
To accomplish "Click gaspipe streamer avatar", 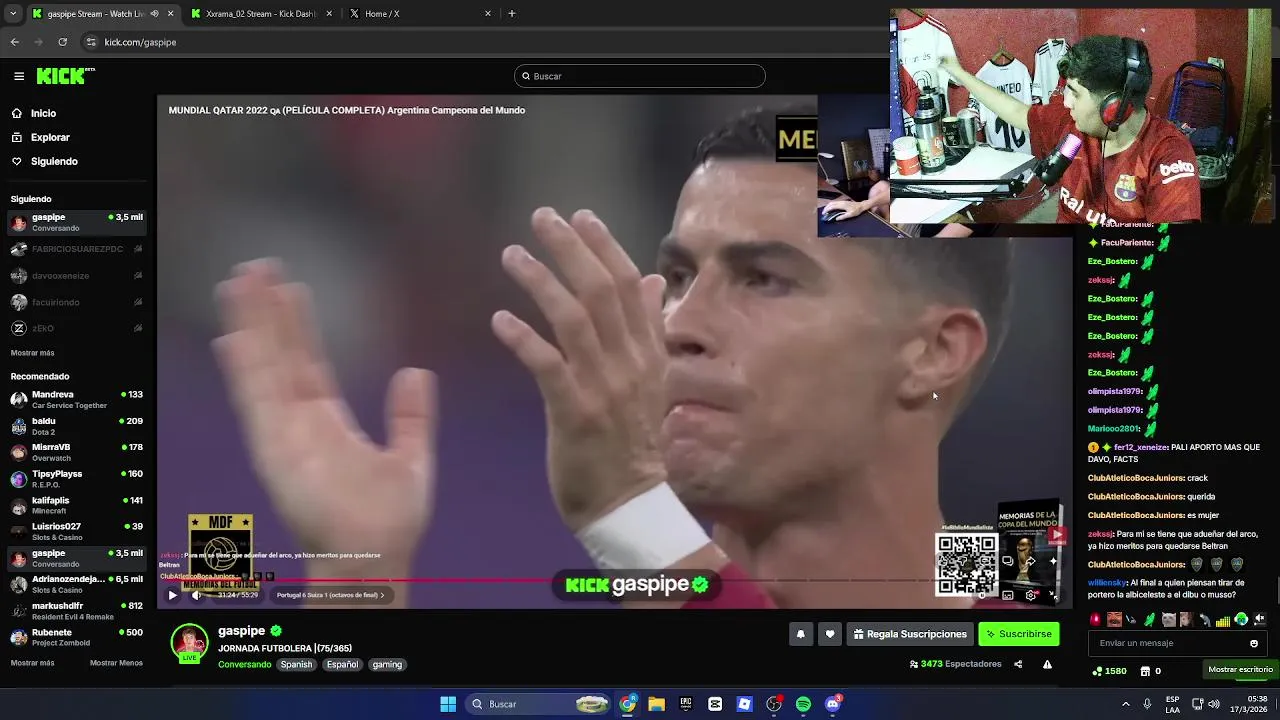I will click(x=189, y=642).
